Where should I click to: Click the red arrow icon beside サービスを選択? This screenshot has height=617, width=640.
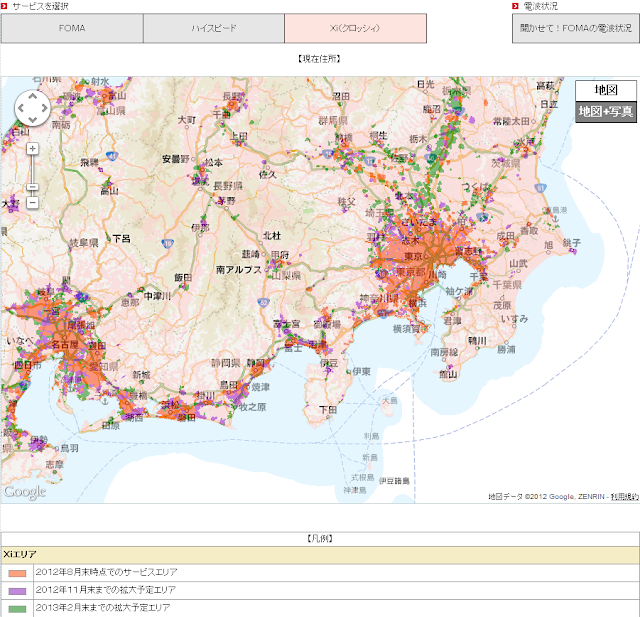click(x=4, y=6)
